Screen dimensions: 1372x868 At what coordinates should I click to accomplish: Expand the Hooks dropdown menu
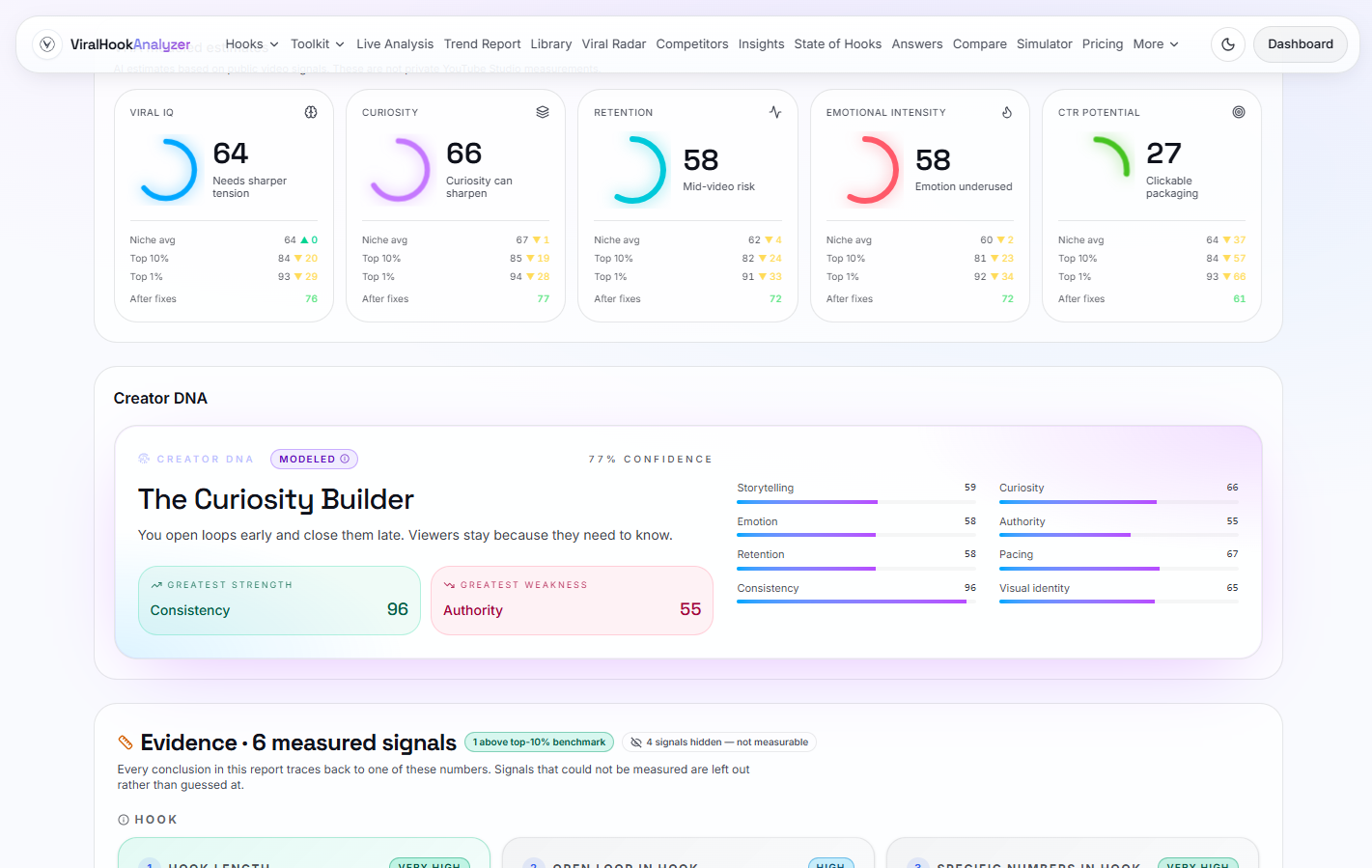pyautogui.click(x=252, y=44)
